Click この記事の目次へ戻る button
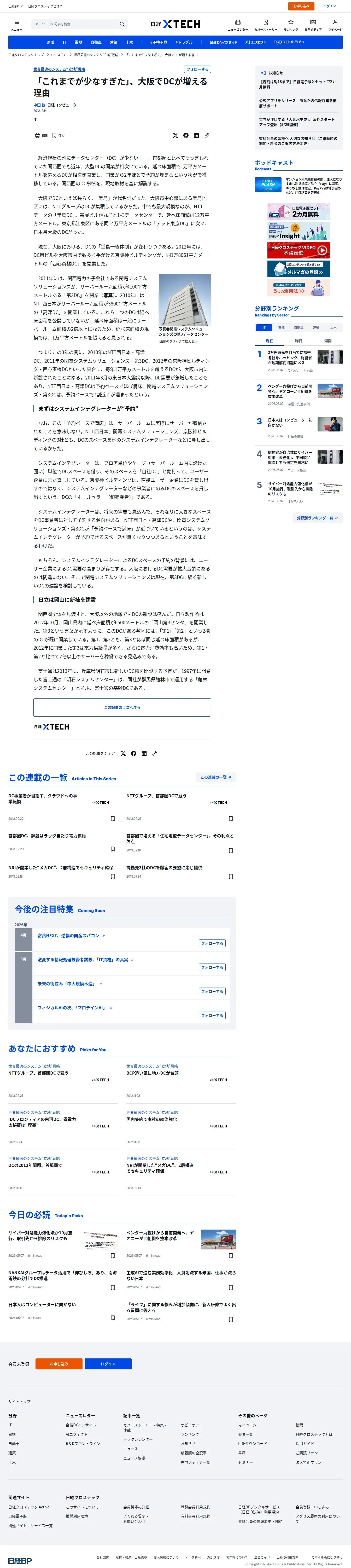The image size is (351, 1568). tap(122, 707)
